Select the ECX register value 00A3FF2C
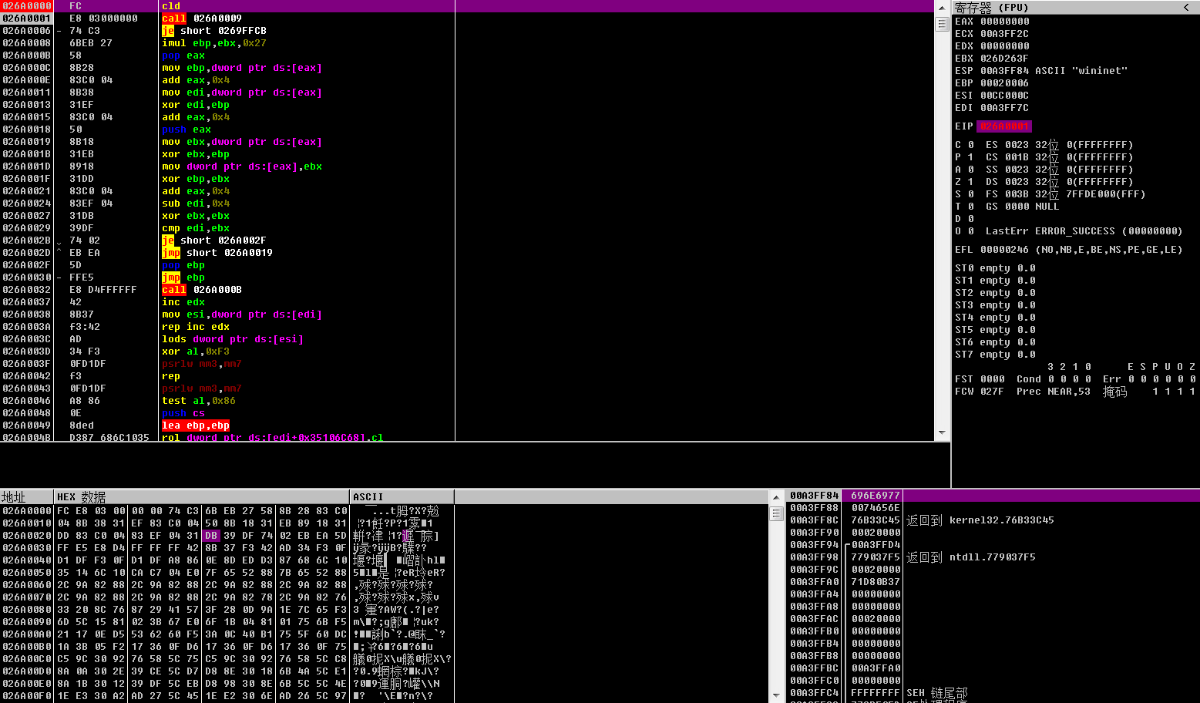 pyautogui.click(x=1004, y=33)
